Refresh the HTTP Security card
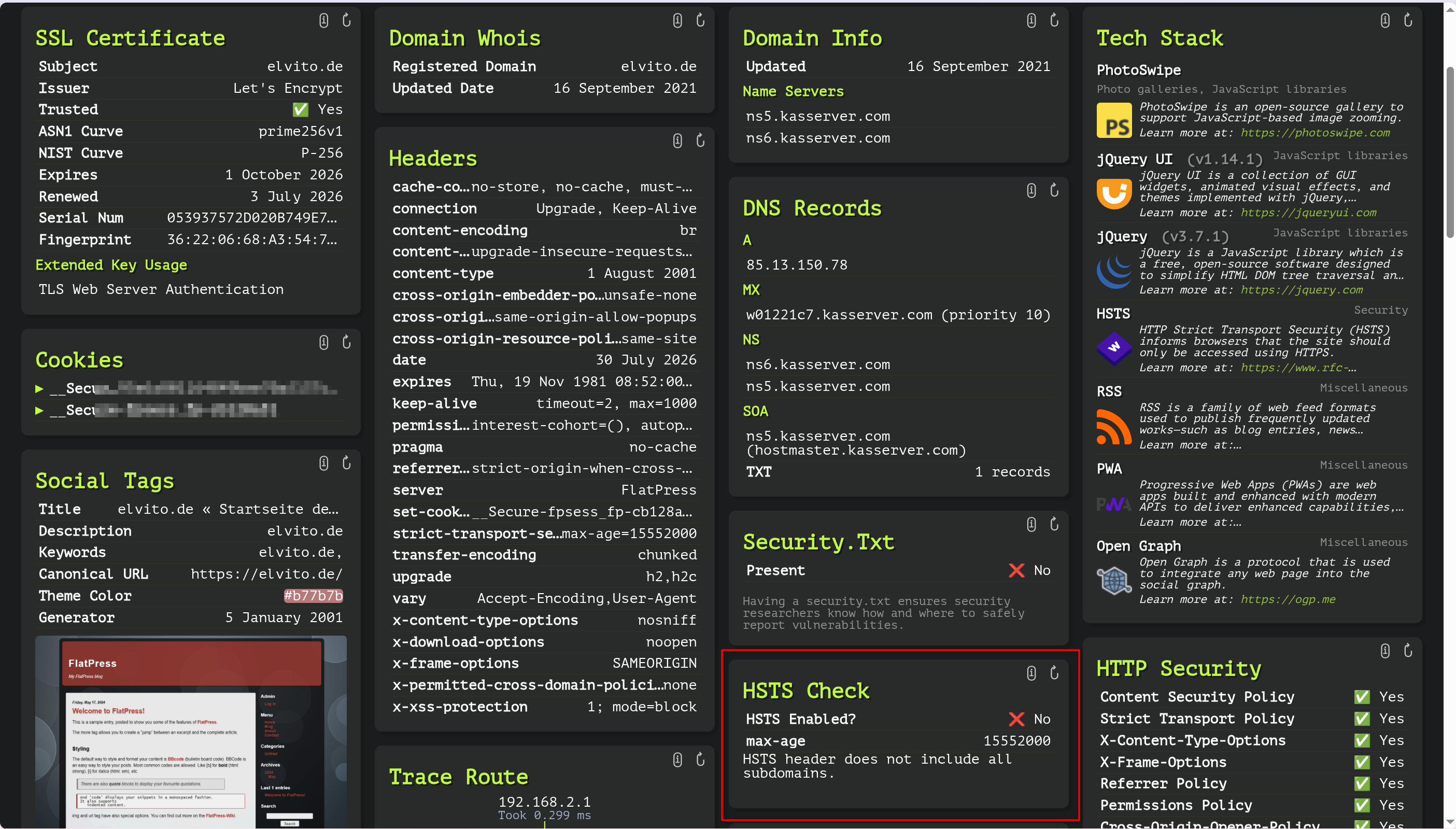 [1408, 651]
